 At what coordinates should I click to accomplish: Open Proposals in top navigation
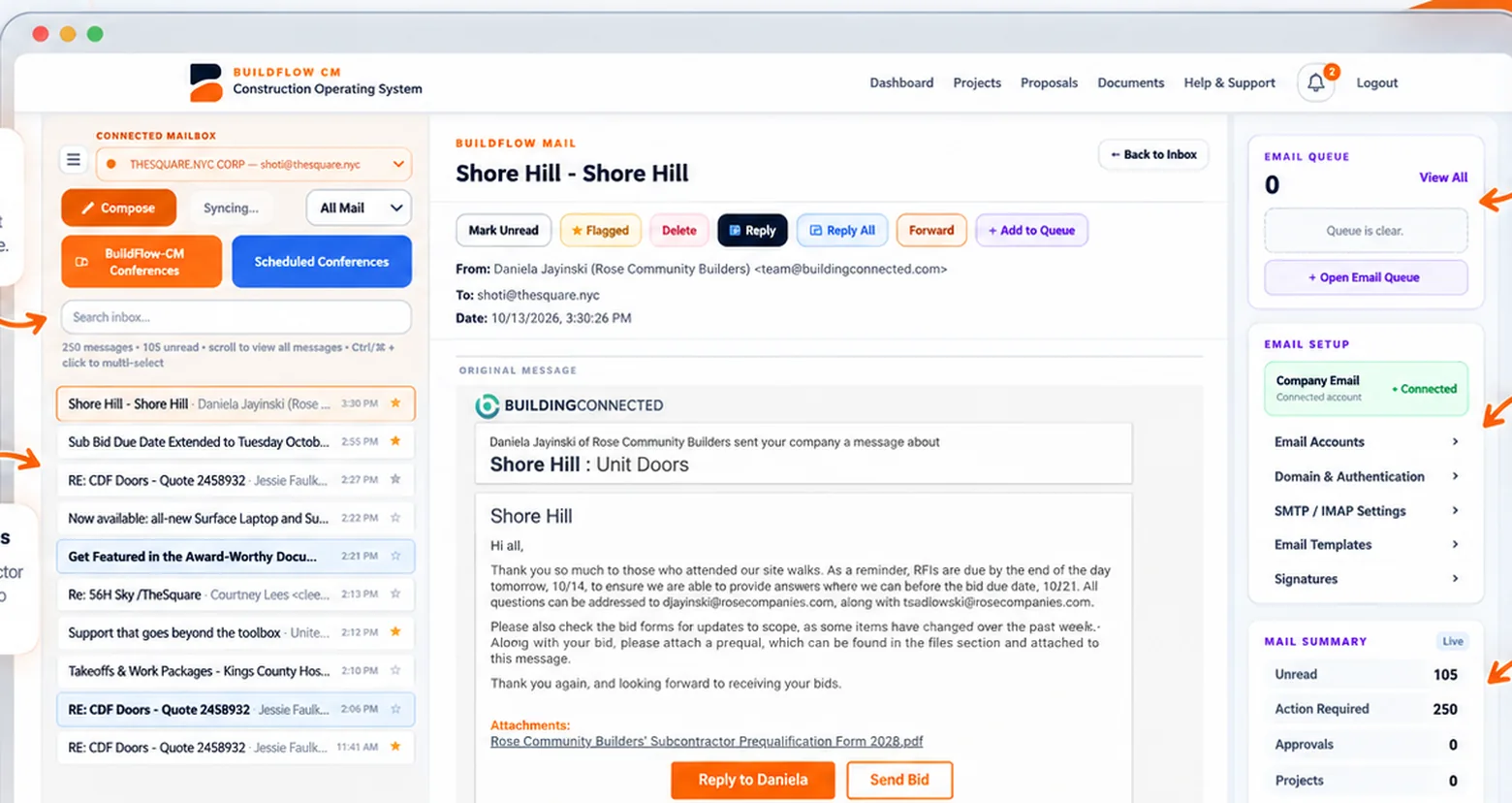[x=1049, y=82]
